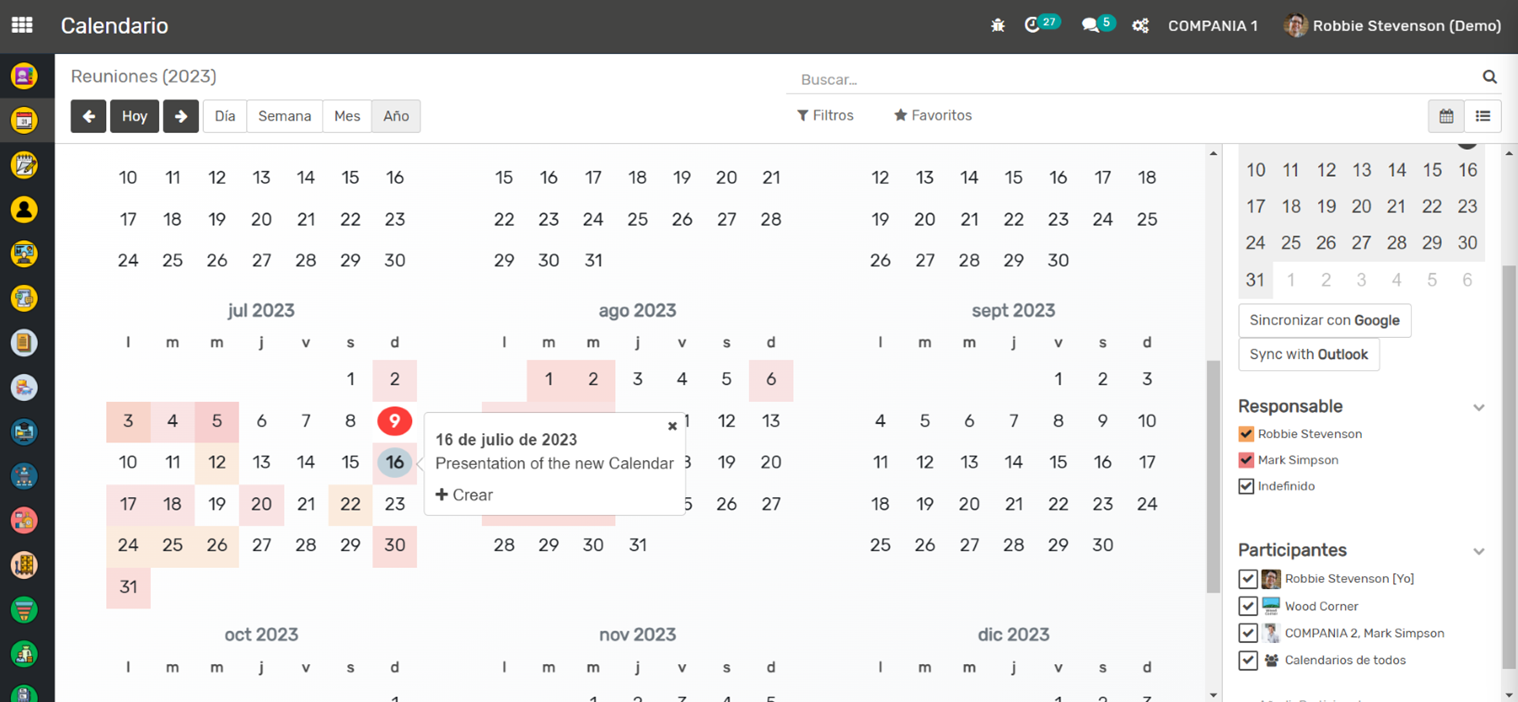Collapse the Responsable section
The width and height of the screenshot is (1518, 702).
1478,407
